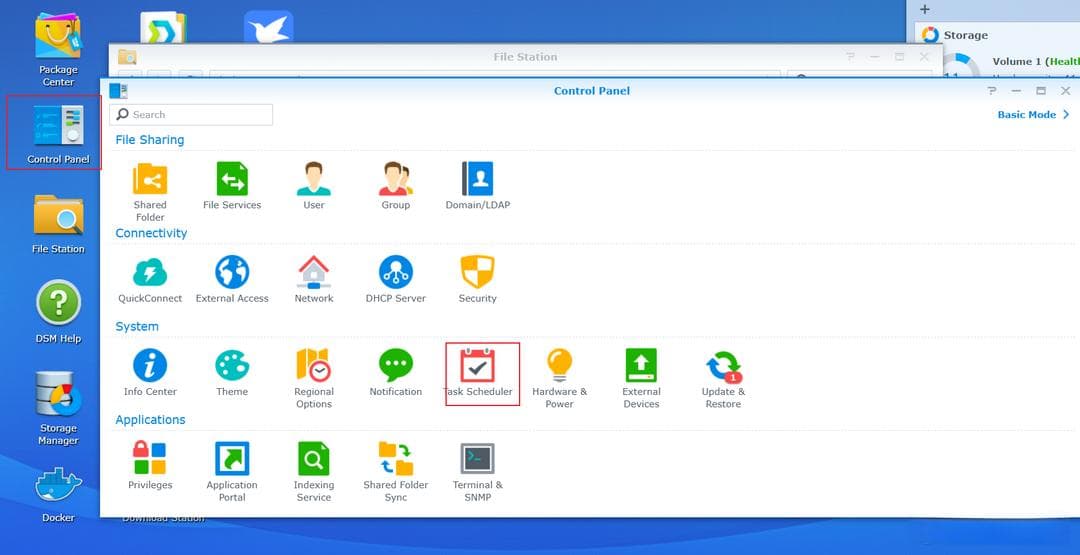This screenshot has height=555, width=1080.
Task: Launch Control Panel desktop shortcut
Action: pos(58,134)
